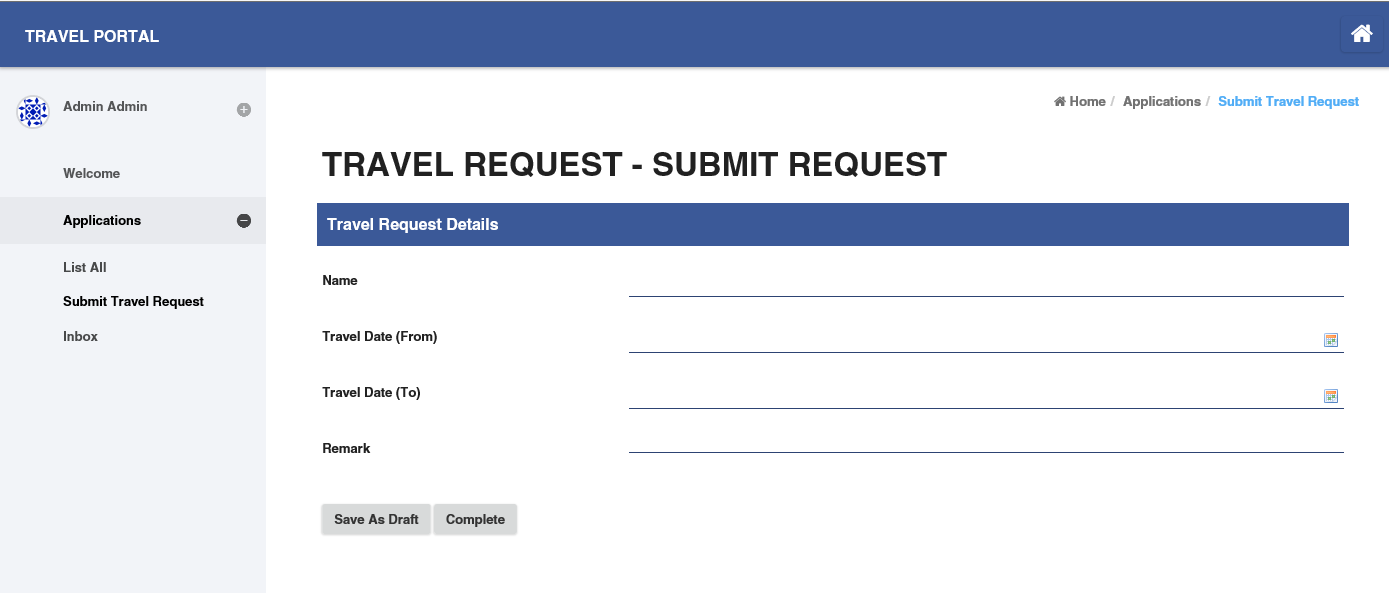Click the Save As Draft button
The image size is (1389, 593).
click(x=376, y=520)
